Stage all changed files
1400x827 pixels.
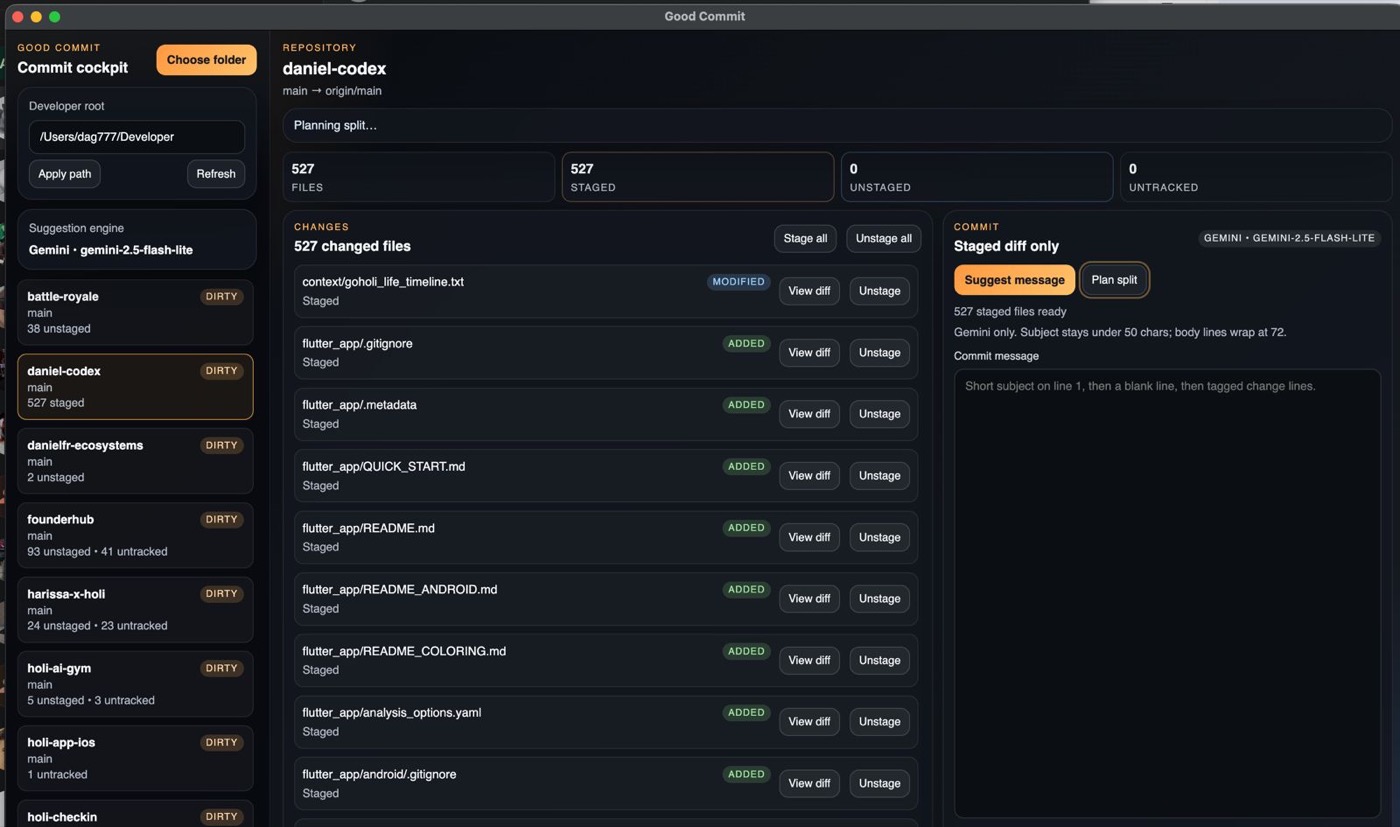(x=805, y=239)
